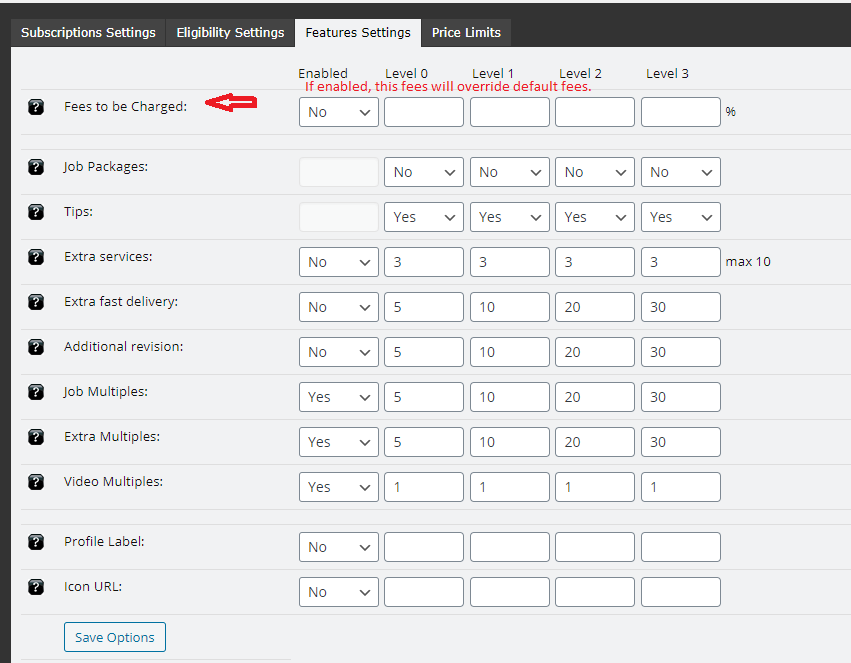This screenshot has height=663, width=851.
Task: Click Extra Multiples Level 1 field
Action: (510, 443)
